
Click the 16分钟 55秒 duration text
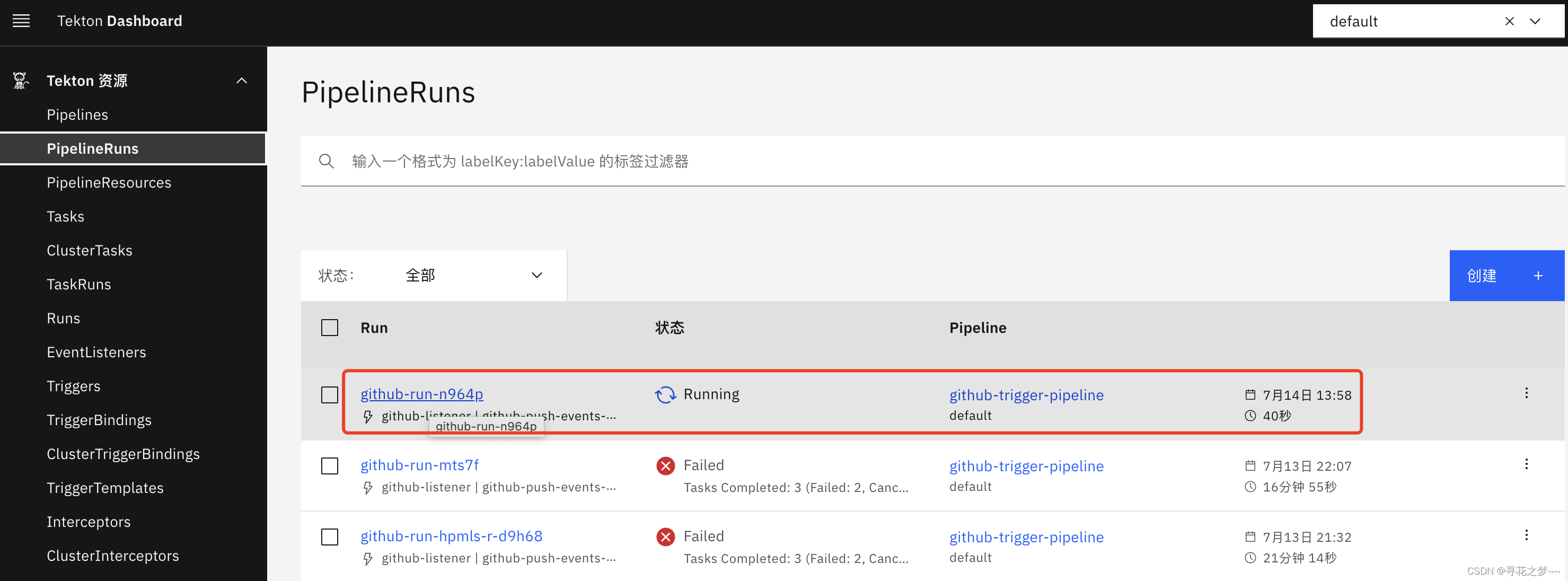click(x=1300, y=487)
